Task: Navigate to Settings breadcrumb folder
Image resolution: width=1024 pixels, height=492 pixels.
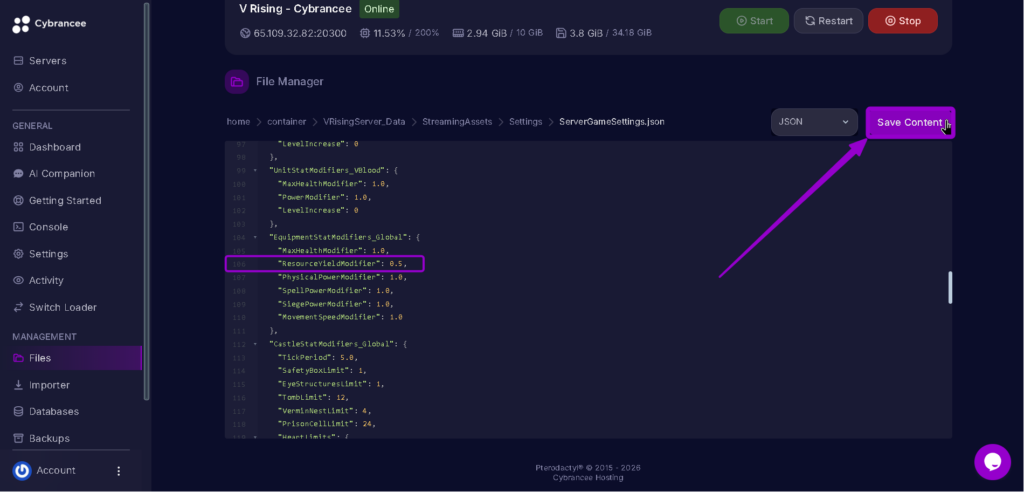Action: pos(526,122)
